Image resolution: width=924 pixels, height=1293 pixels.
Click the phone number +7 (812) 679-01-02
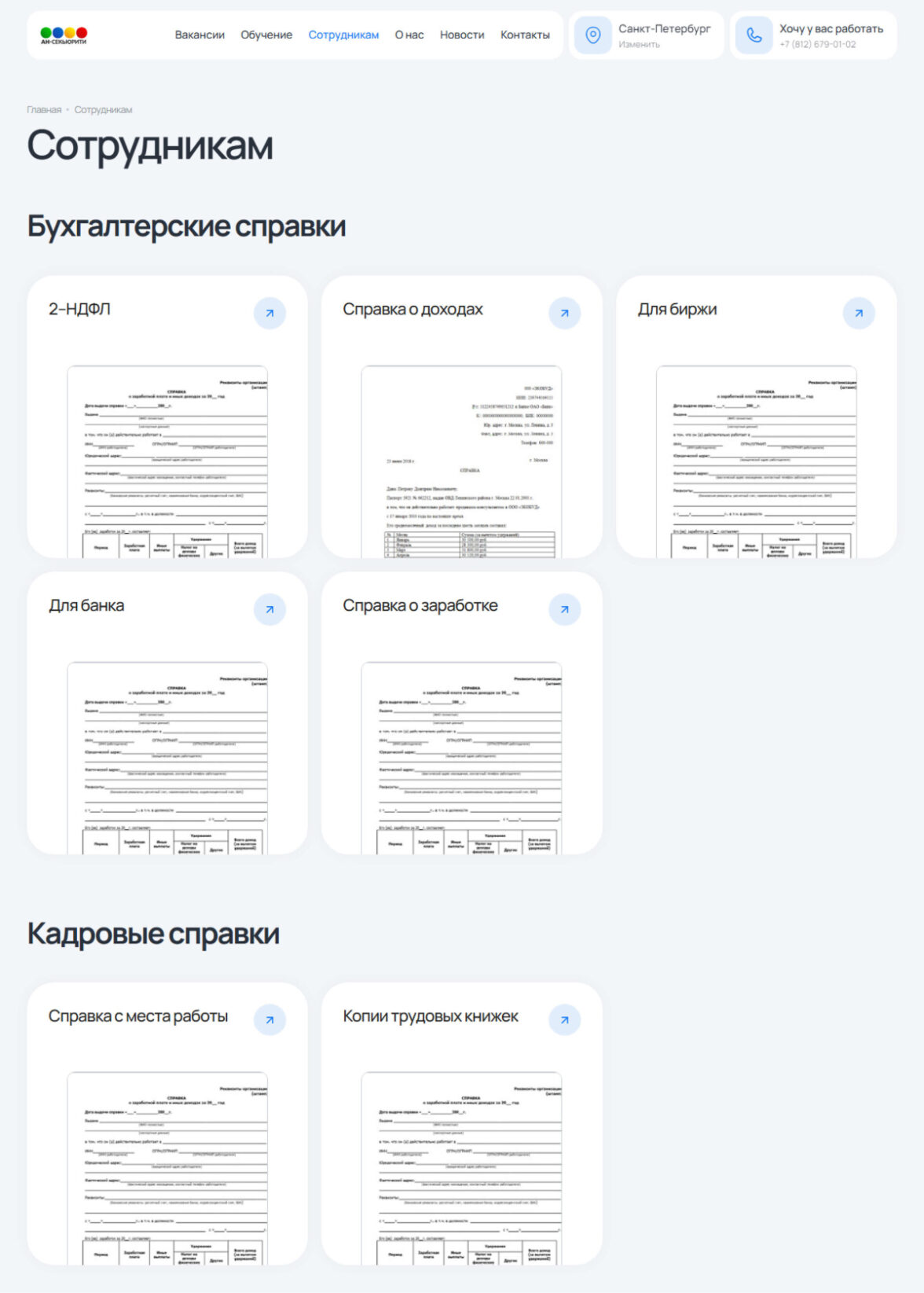click(x=818, y=45)
